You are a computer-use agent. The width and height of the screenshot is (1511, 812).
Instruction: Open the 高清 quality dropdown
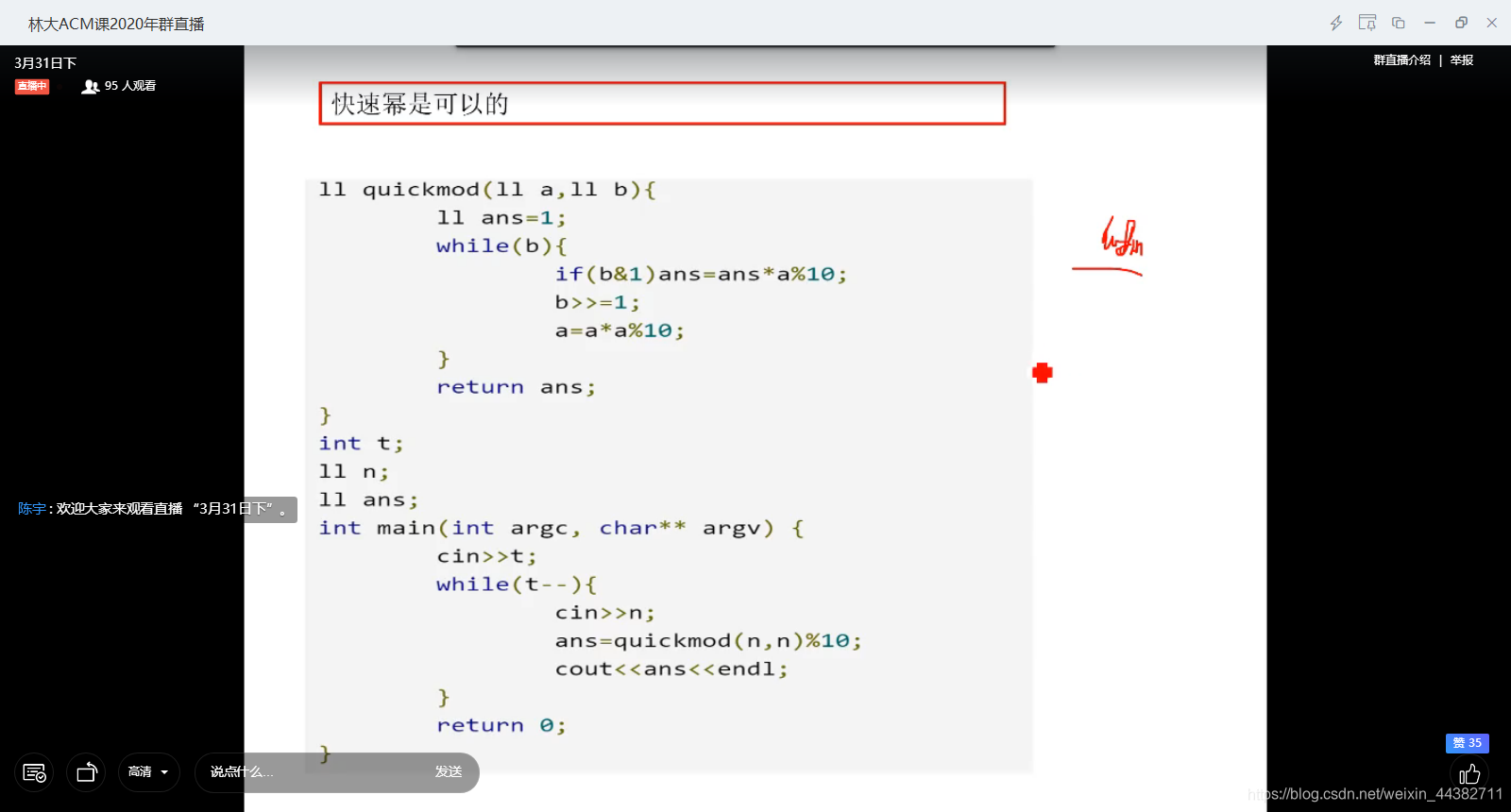pos(148,772)
